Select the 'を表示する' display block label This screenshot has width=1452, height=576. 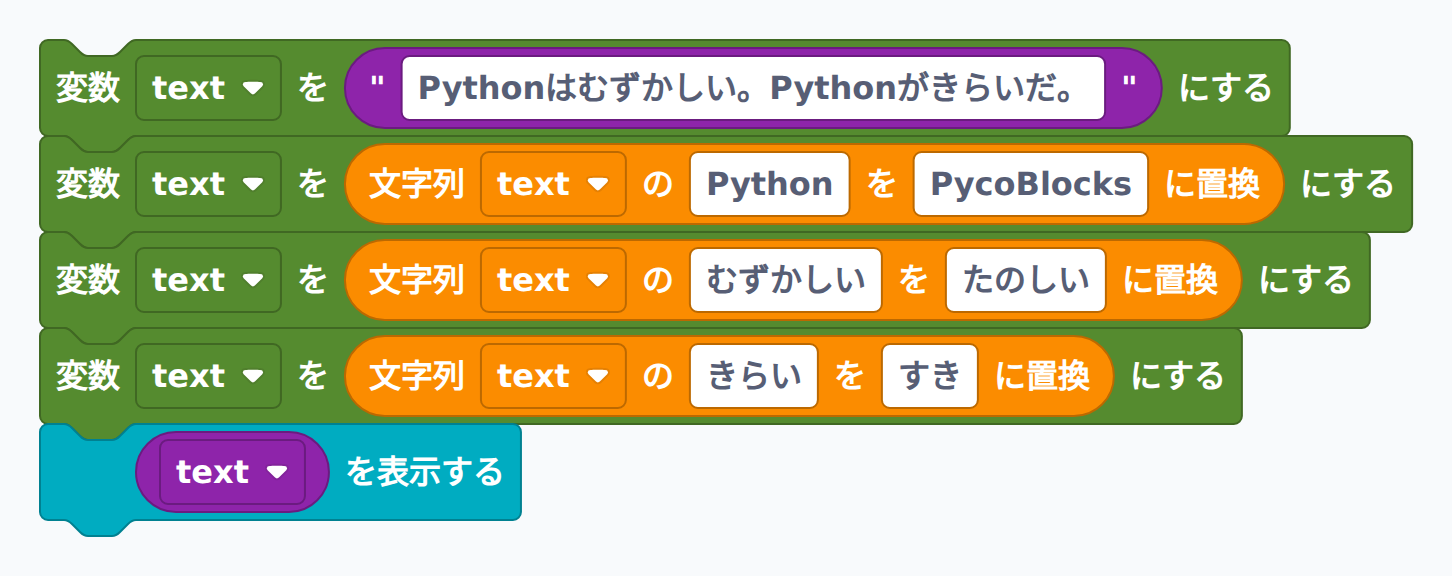pos(424,472)
